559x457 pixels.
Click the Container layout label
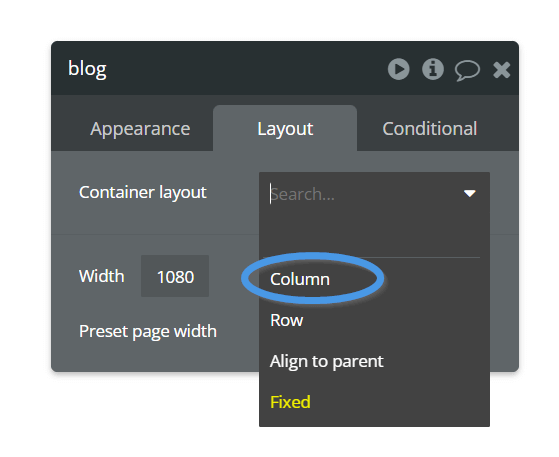[x=143, y=192]
